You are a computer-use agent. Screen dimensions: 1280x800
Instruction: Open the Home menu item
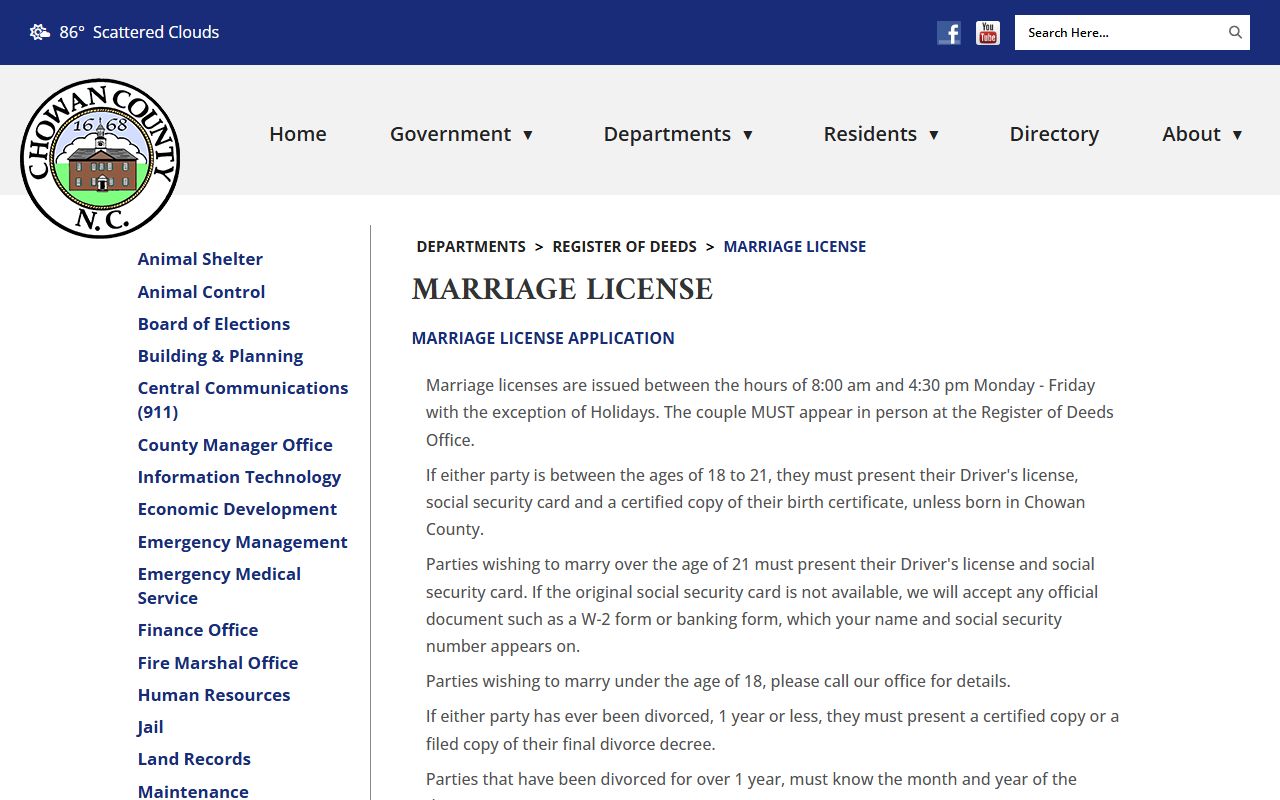[298, 134]
